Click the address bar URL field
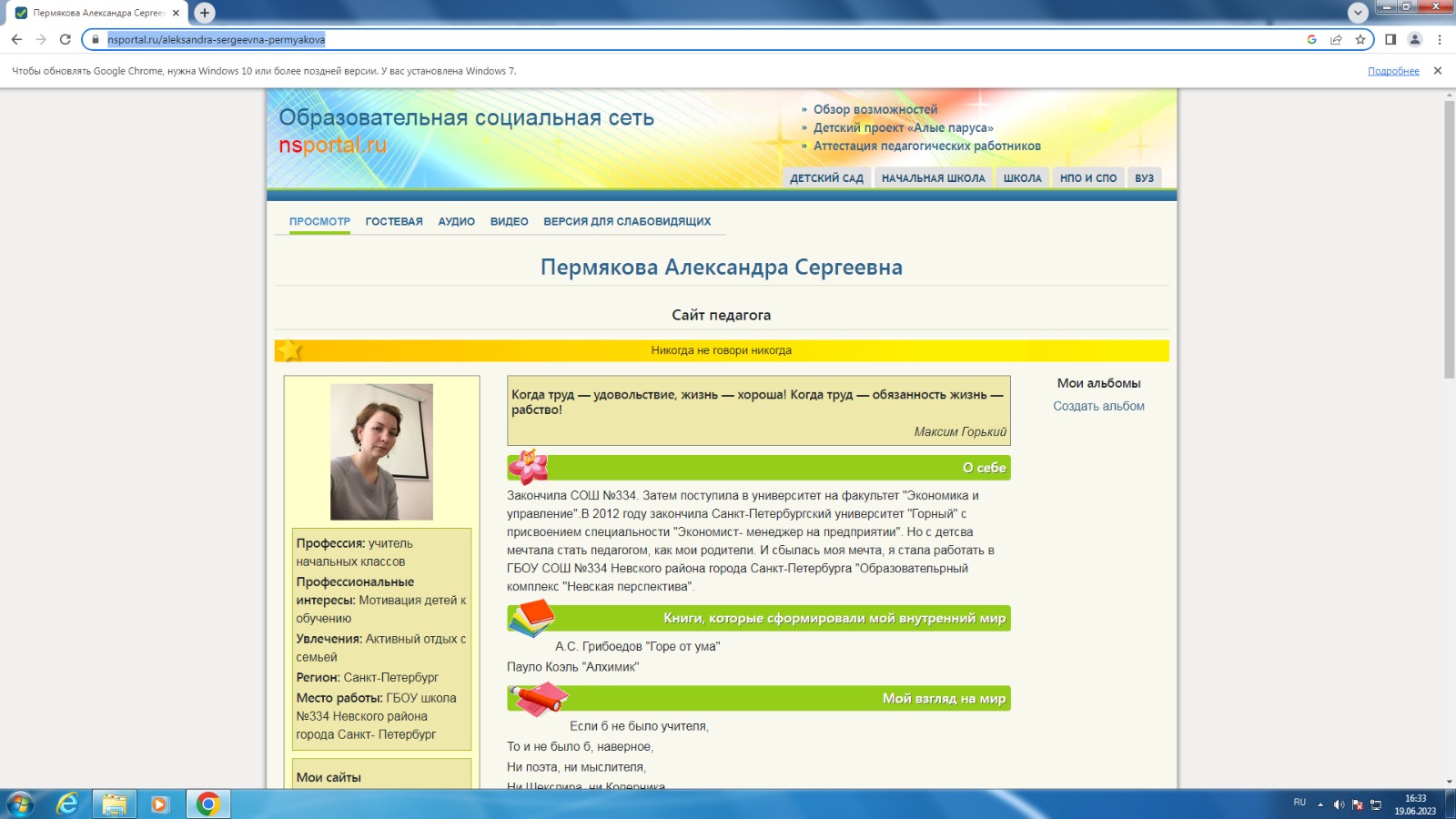Screen dimensions: 1456x819 click(637, 39)
